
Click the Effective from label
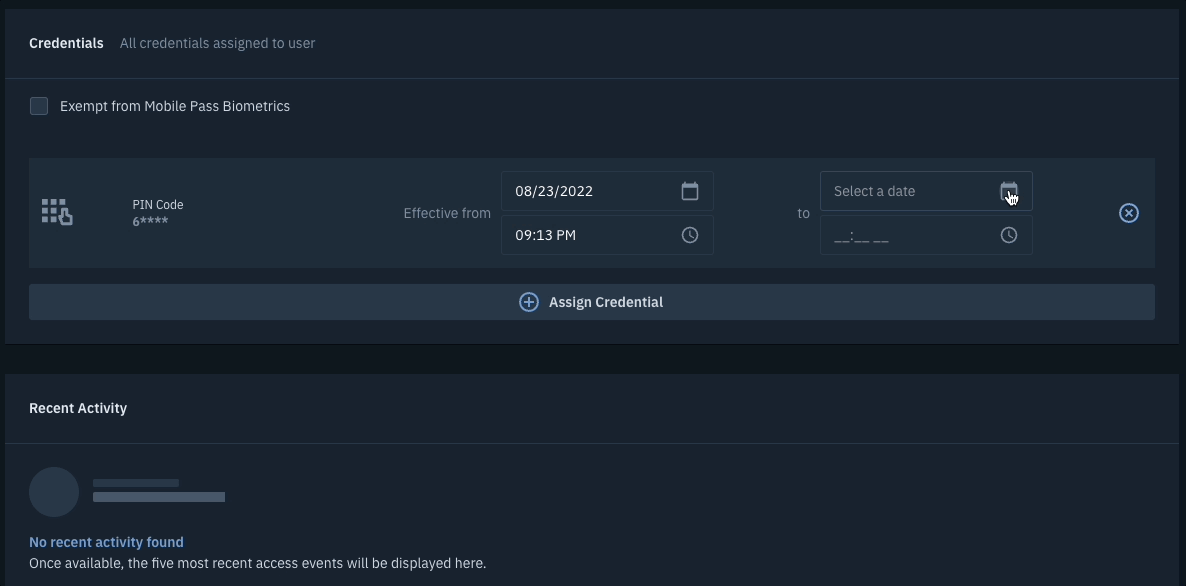coord(447,212)
